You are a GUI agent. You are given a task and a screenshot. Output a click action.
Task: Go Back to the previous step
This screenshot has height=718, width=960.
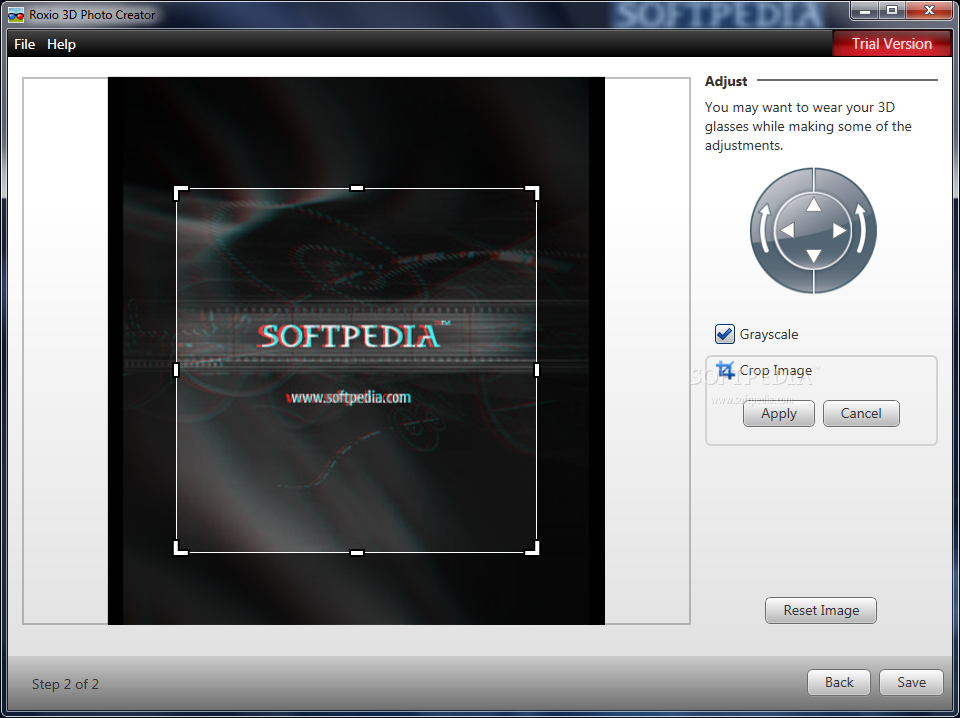tap(839, 682)
